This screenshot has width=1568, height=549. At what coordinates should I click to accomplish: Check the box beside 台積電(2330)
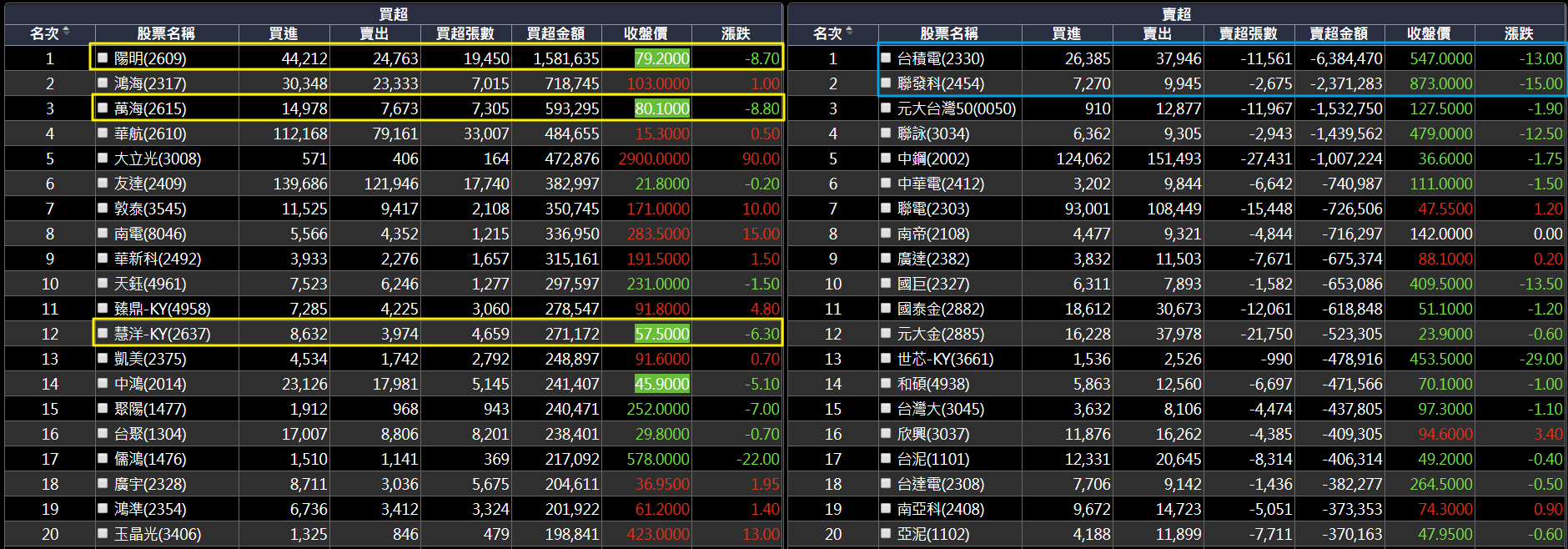click(x=886, y=58)
